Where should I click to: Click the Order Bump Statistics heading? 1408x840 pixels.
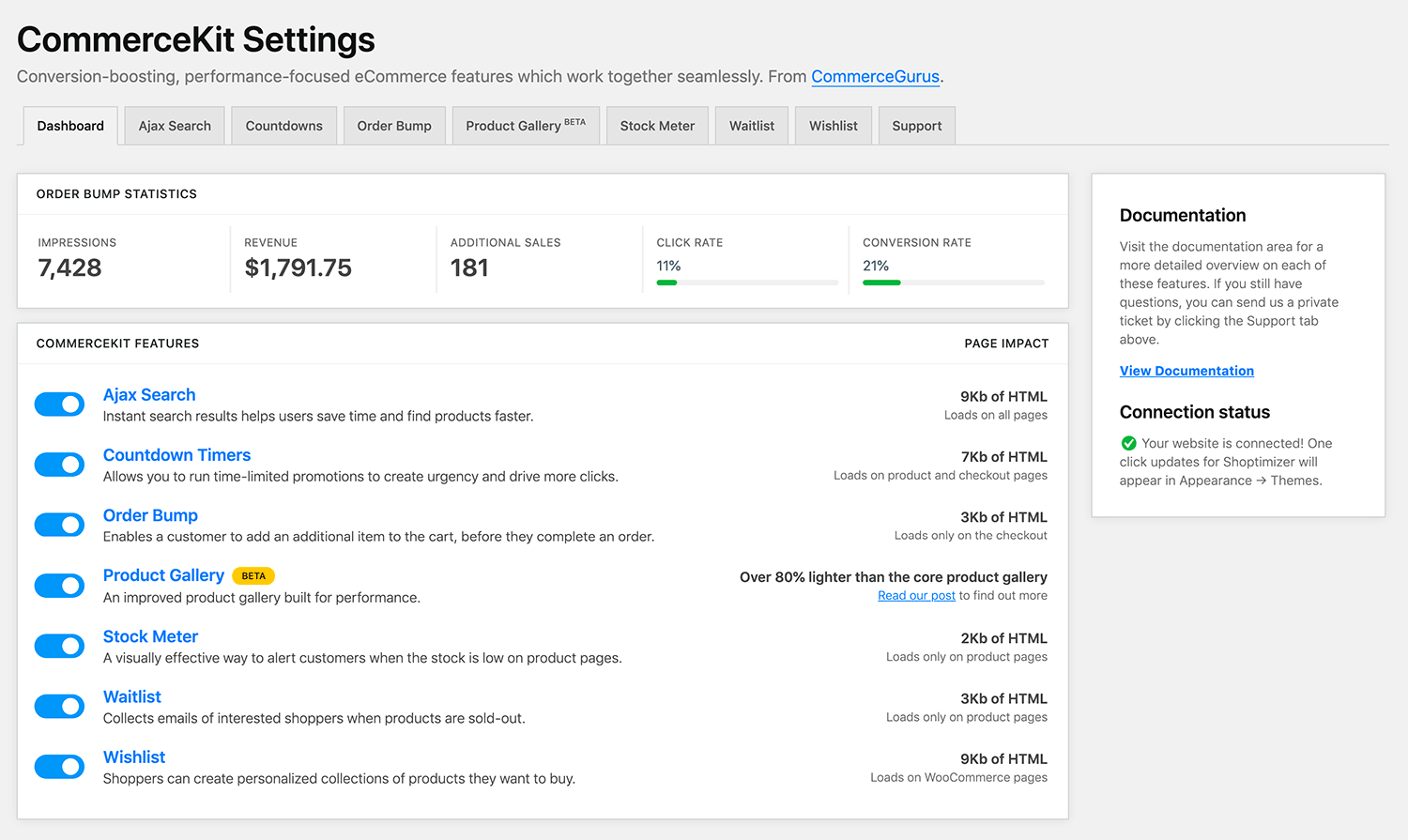click(x=116, y=194)
